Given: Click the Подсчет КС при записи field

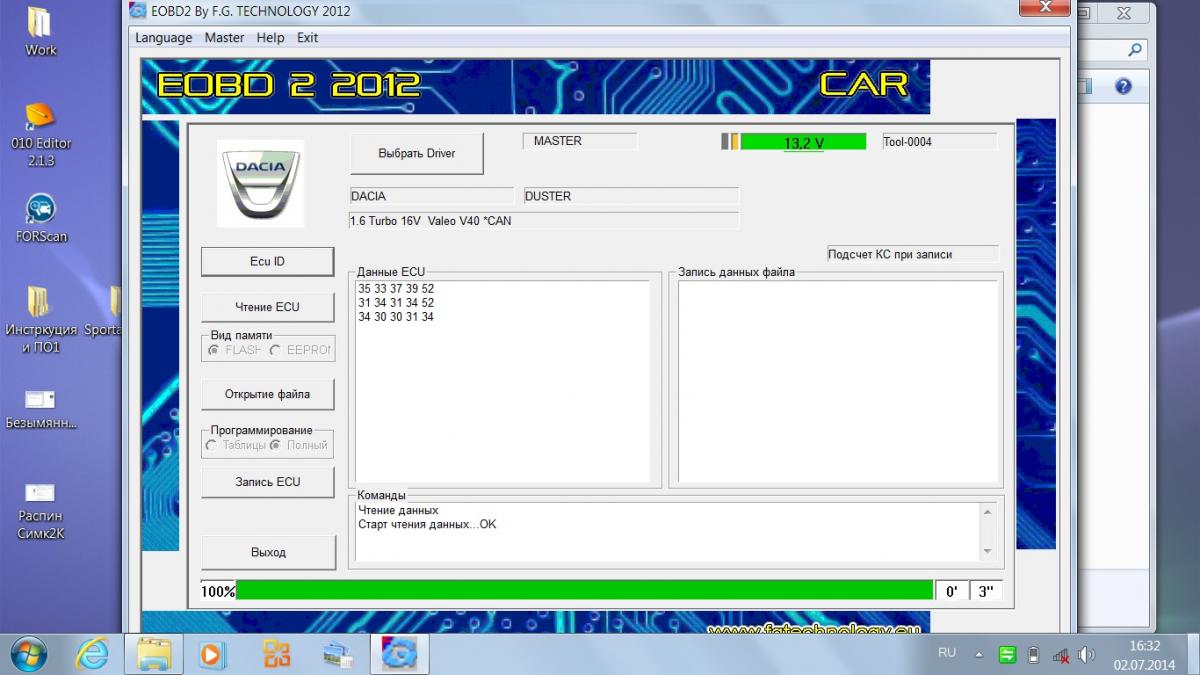Looking at the screenshot, I should (x=913, y=254).
